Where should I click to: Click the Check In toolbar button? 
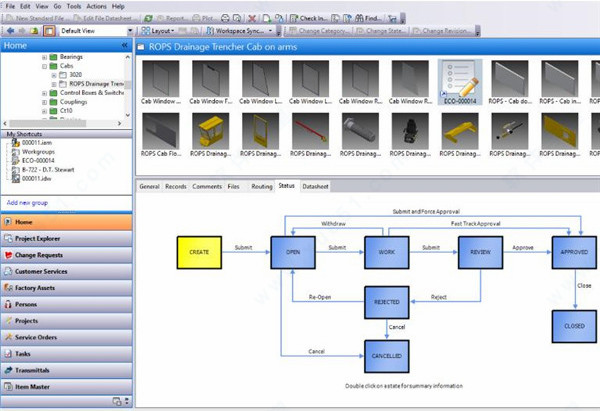coord(308,18)
